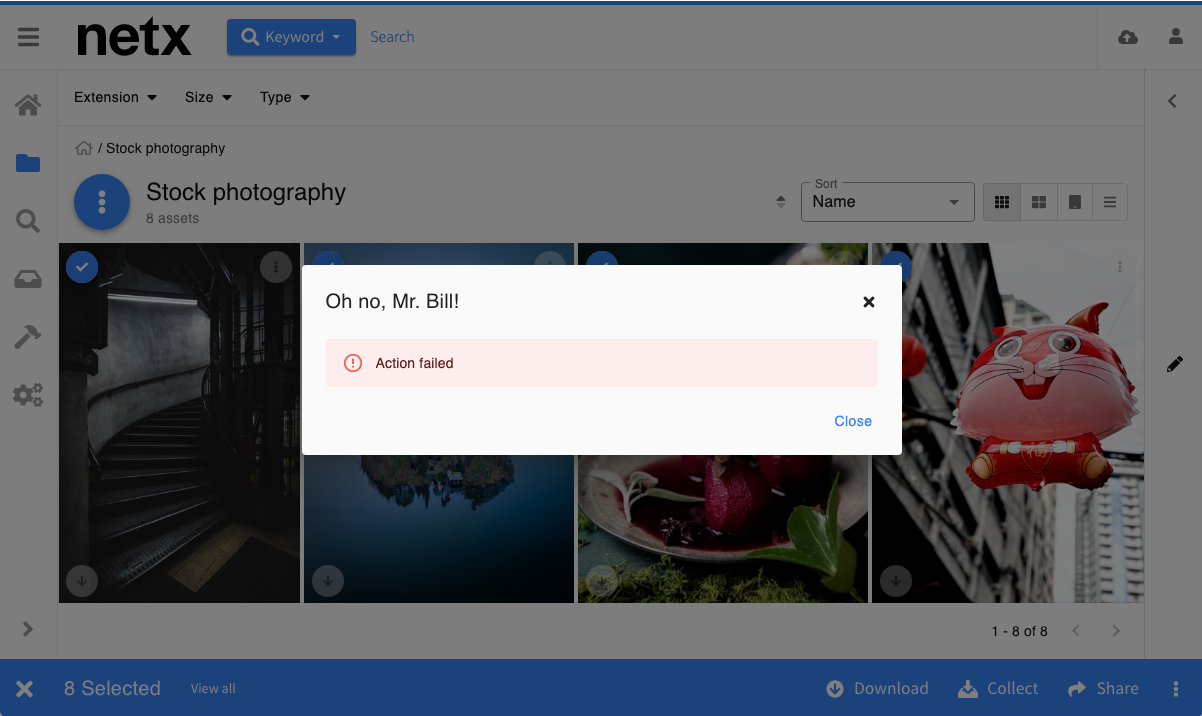Go to previous page of assets
This screenshot has height=716, width=1202.
[x=1076, y=631]
